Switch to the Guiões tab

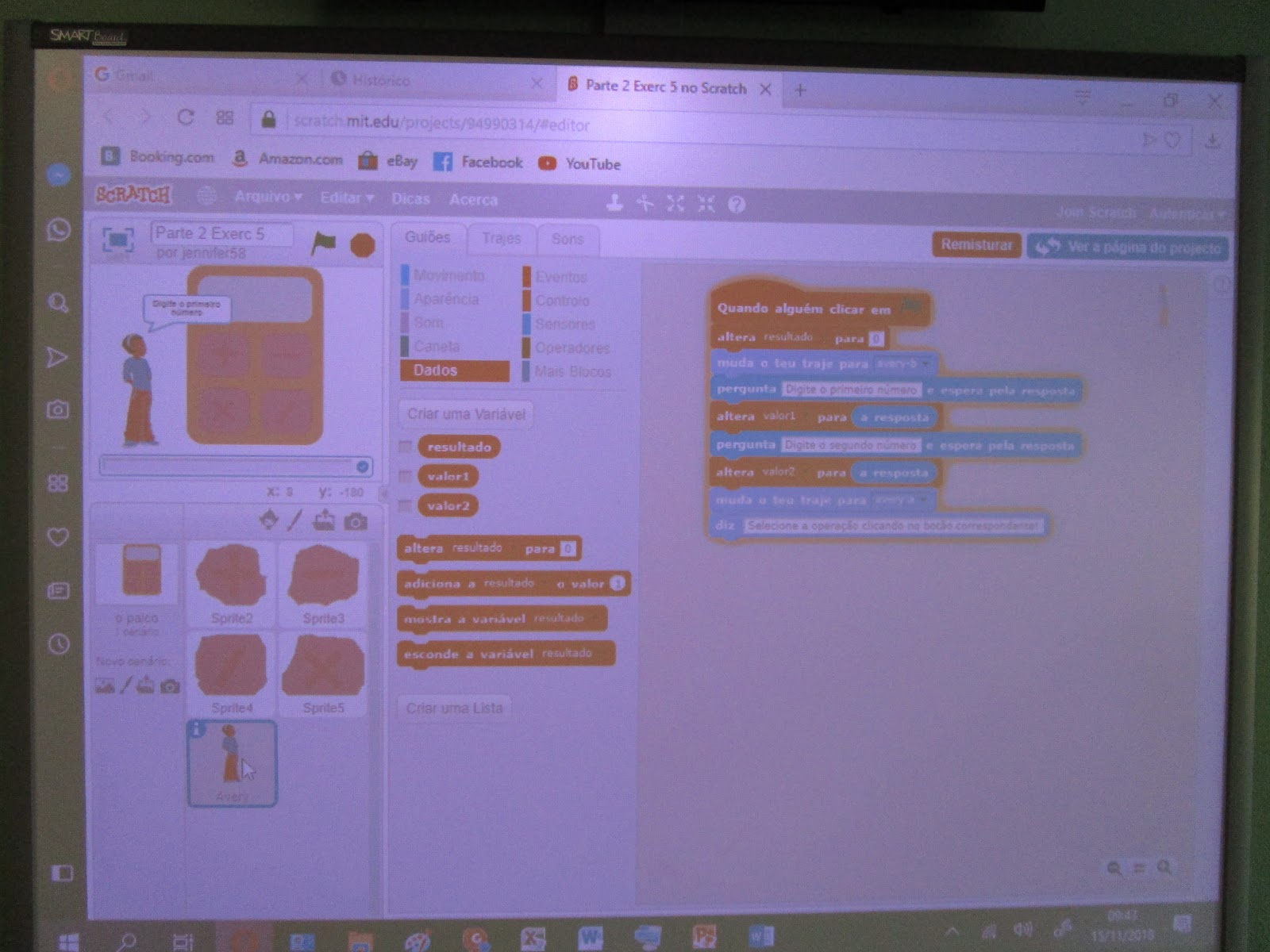[427, 237]
